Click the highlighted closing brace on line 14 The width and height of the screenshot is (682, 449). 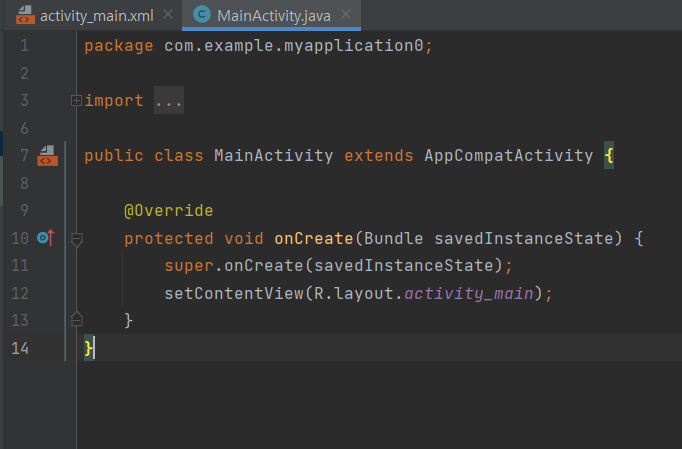[89, 348]
